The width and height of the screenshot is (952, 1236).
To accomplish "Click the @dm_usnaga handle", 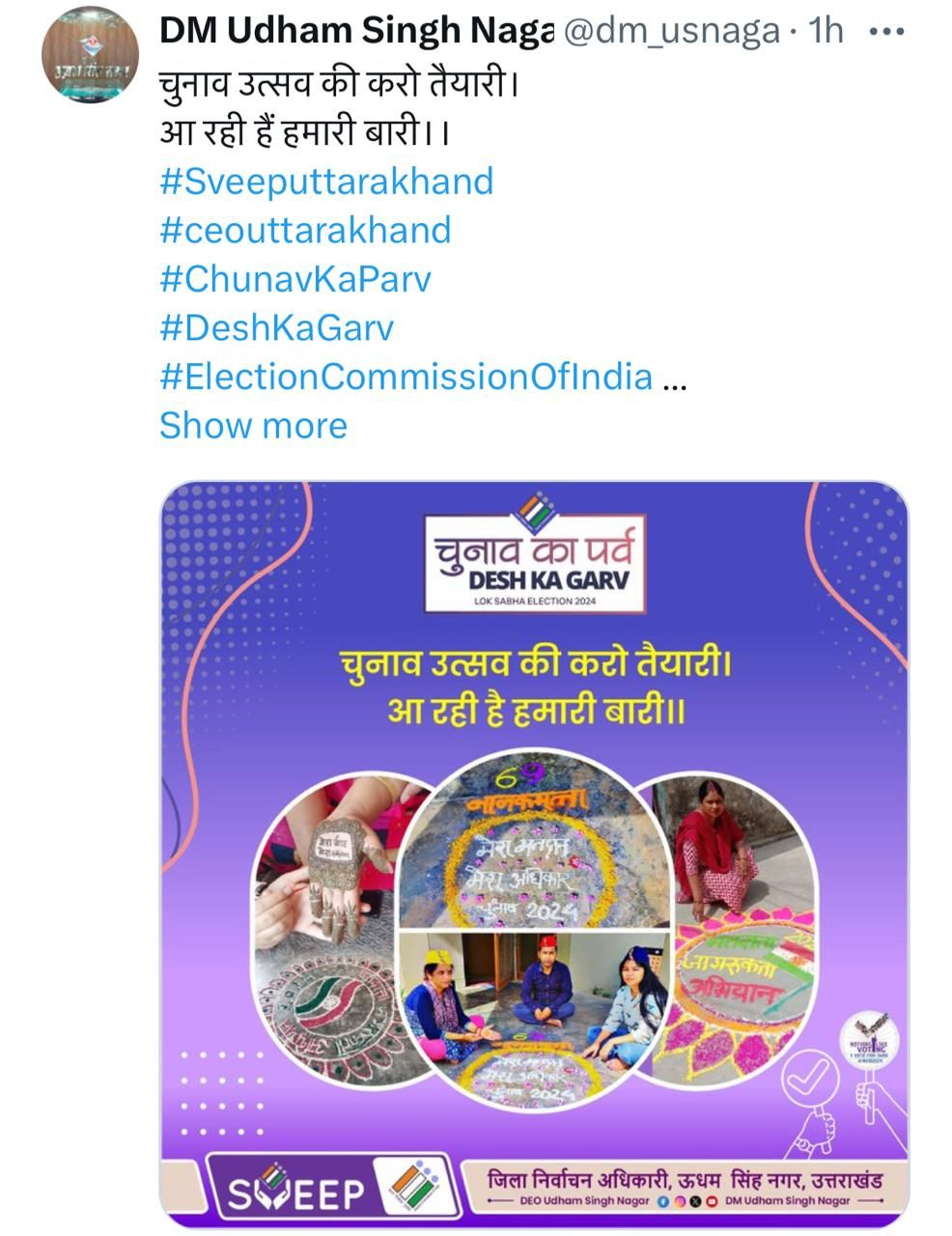I will [671, 32].
